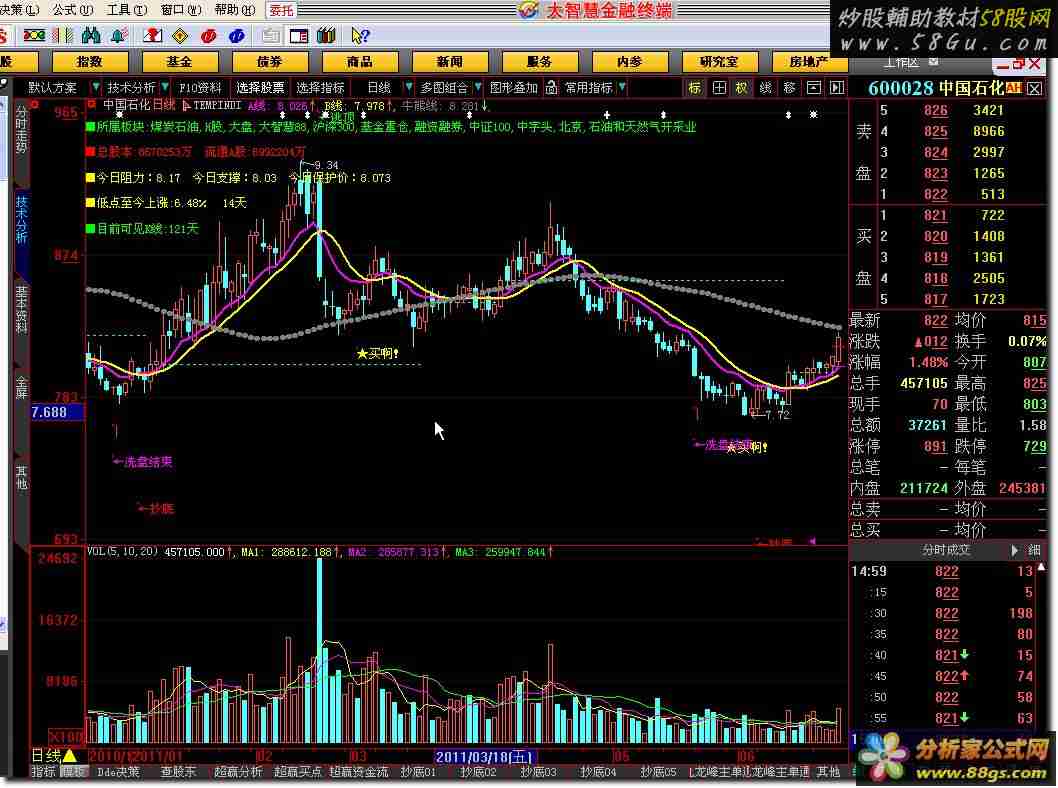
Task: Open the 帮助(H) menu
Action: click(x=235, y=9)
